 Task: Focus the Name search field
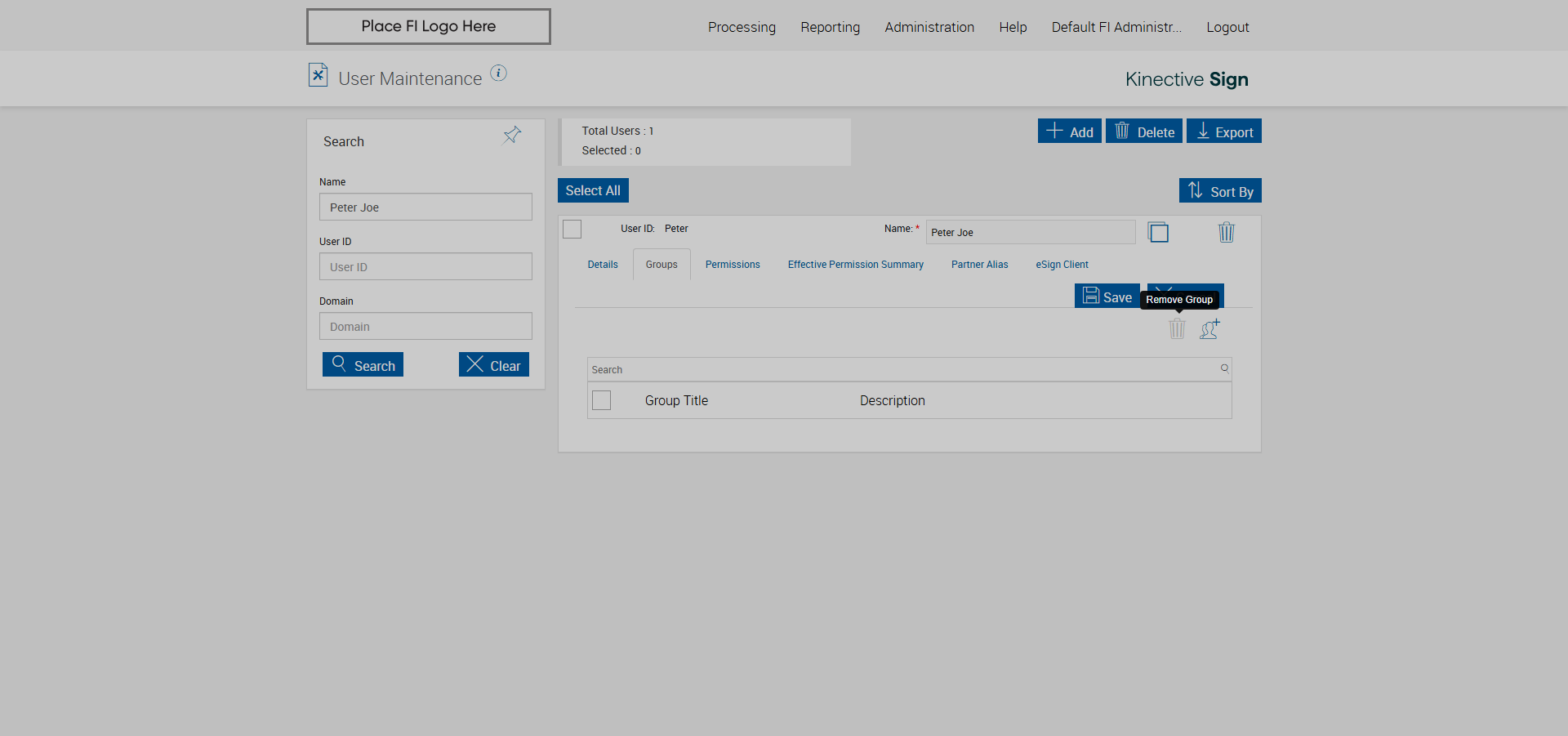[x=425, y=207]
